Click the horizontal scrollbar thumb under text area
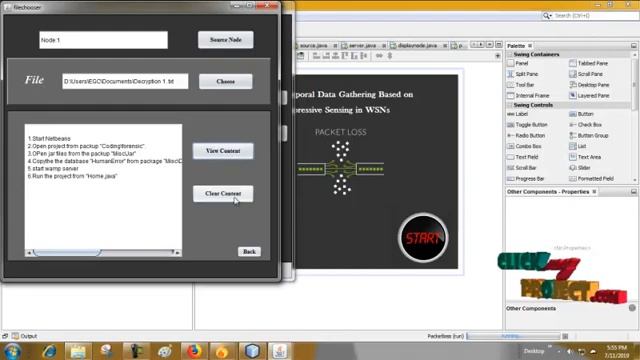640x360 pixels. point(67,253)
